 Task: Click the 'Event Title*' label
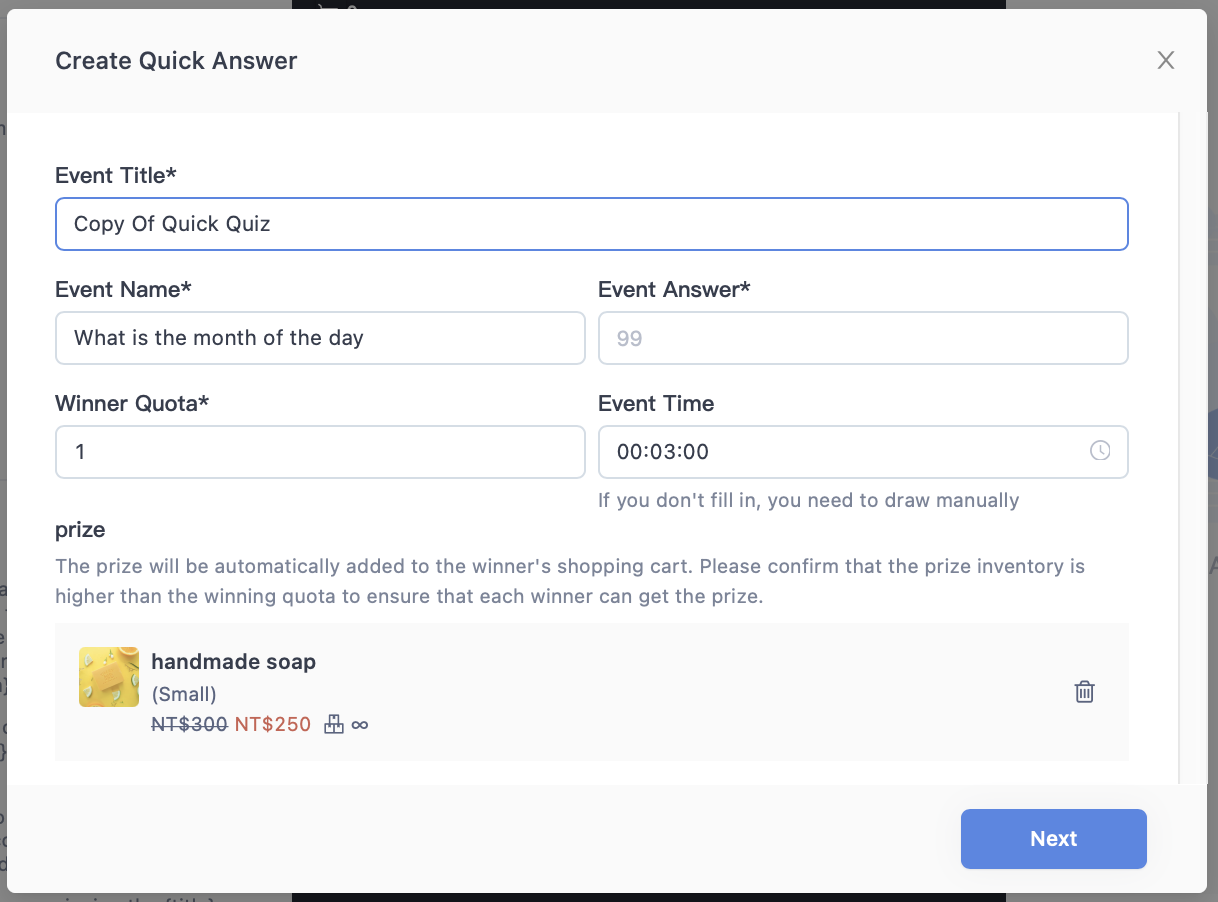click(x=116, y=175)
